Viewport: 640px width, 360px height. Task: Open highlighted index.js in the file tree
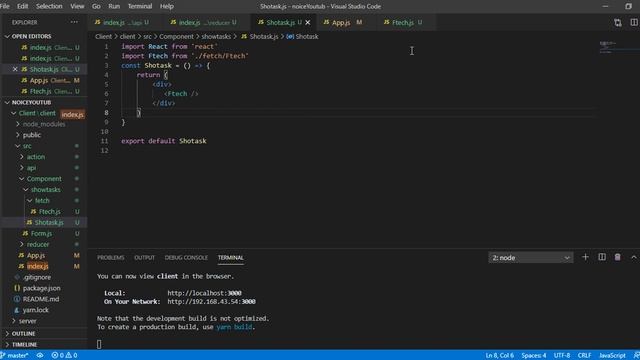tap(38, 266)
